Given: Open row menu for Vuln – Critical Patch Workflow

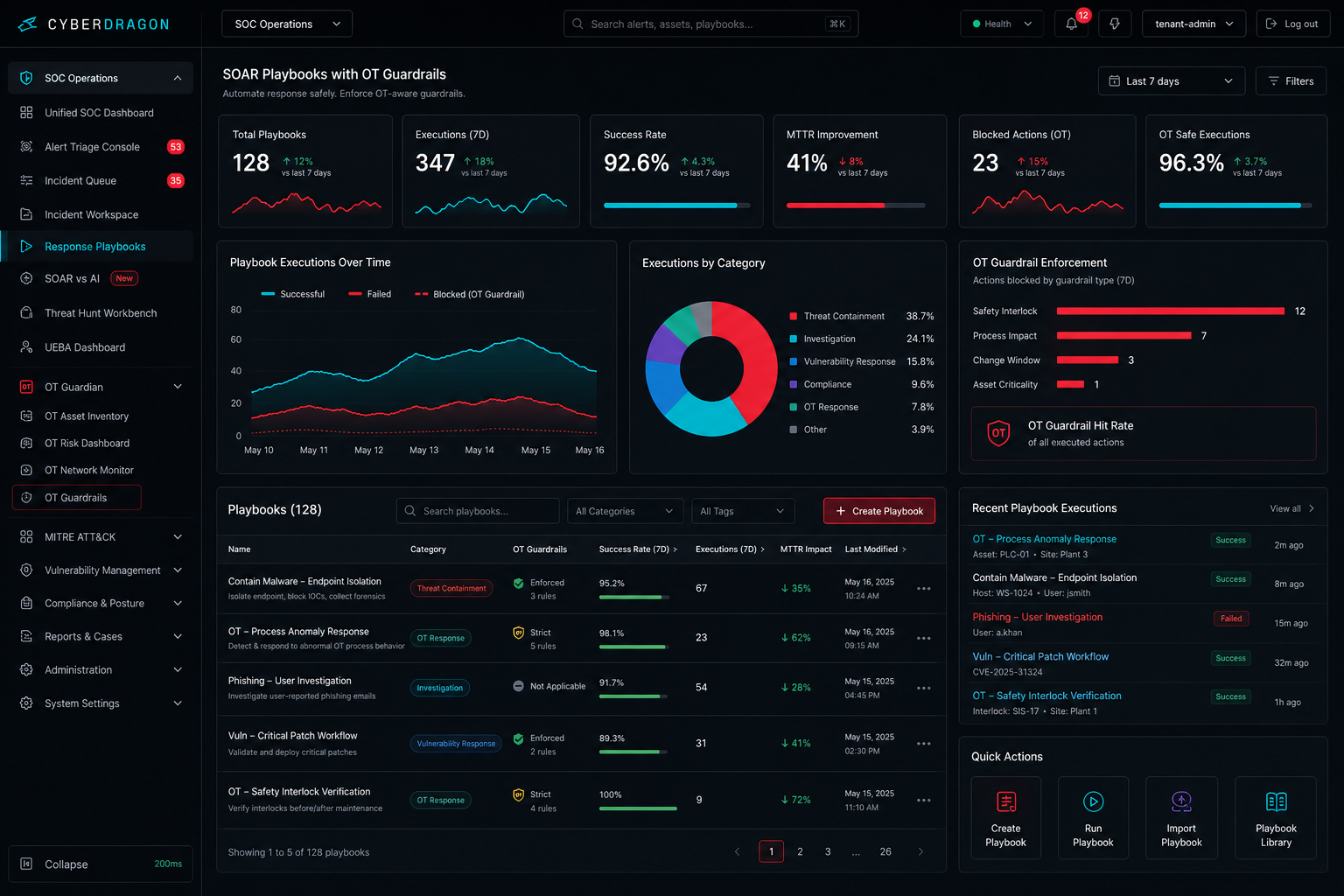Looking at the screenshot, I should tap(923, 744).
